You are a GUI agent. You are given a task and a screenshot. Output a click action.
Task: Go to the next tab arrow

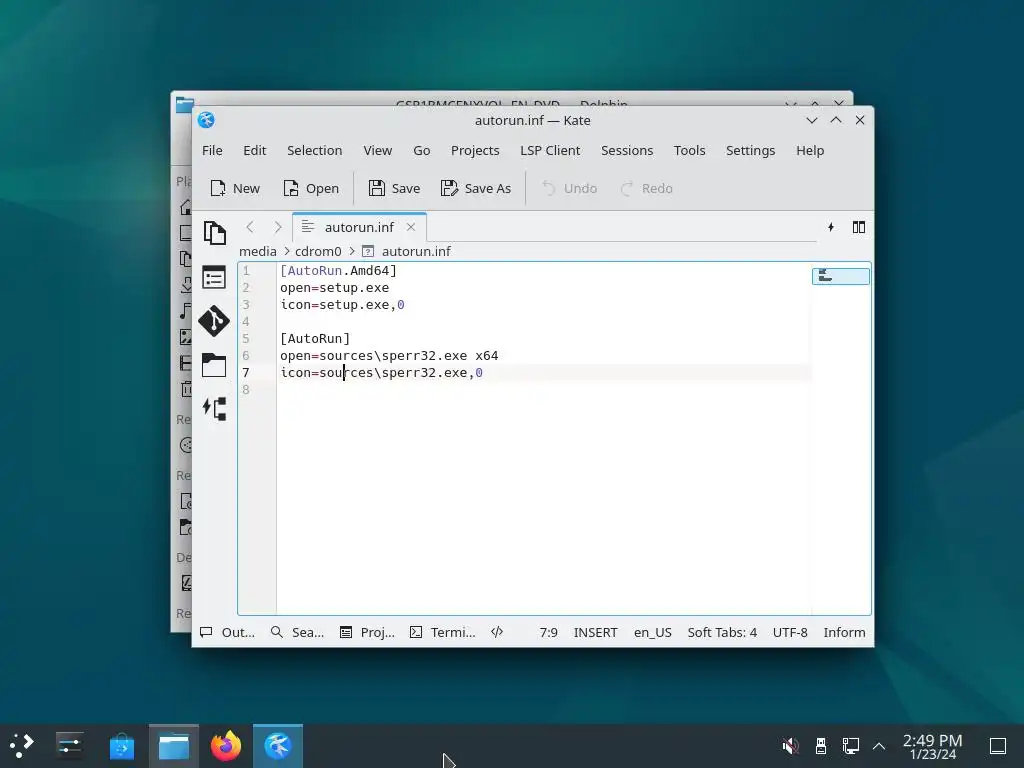278,227
